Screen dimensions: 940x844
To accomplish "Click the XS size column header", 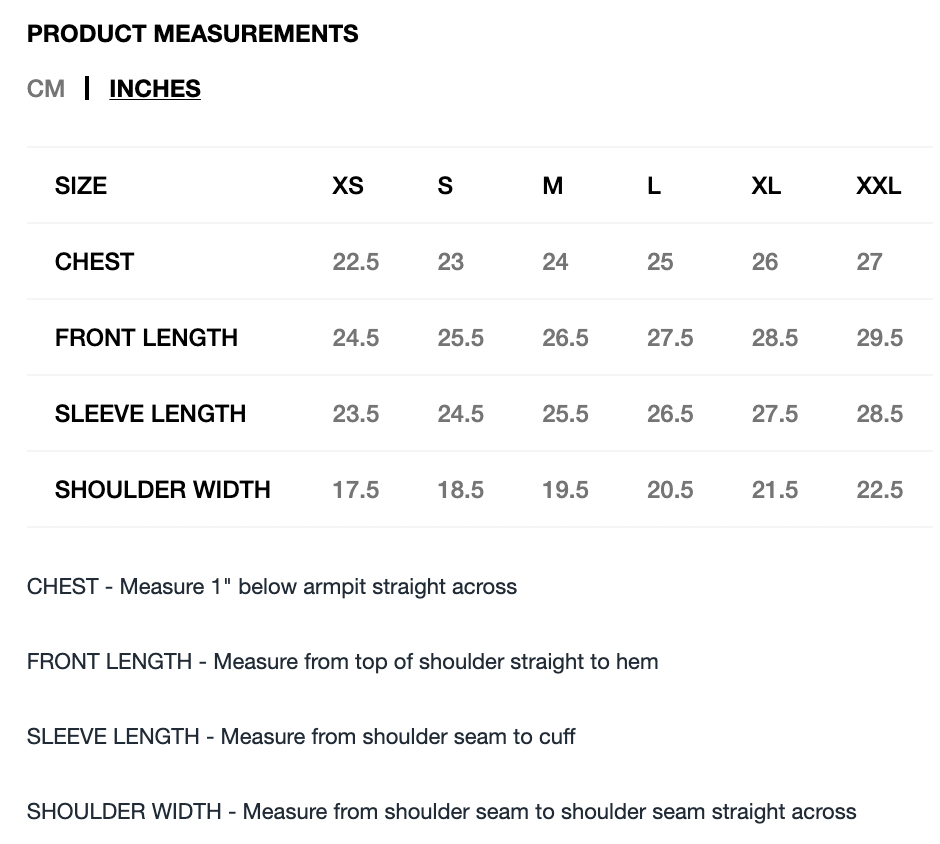I will tap(347, 186).
